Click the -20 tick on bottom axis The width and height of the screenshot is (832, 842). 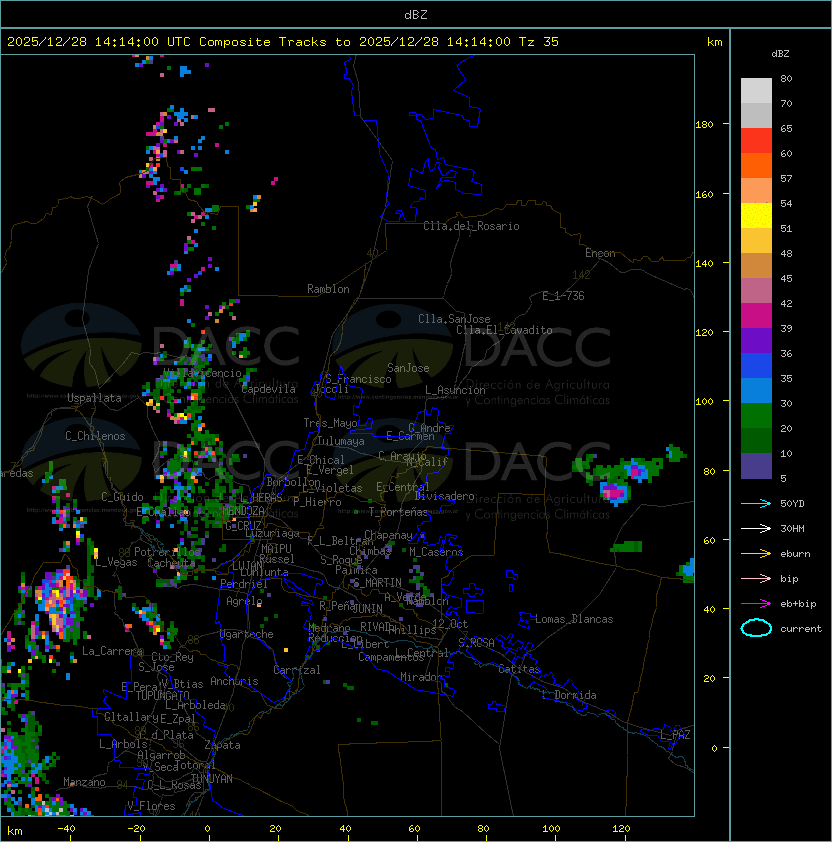coord(136,829)
